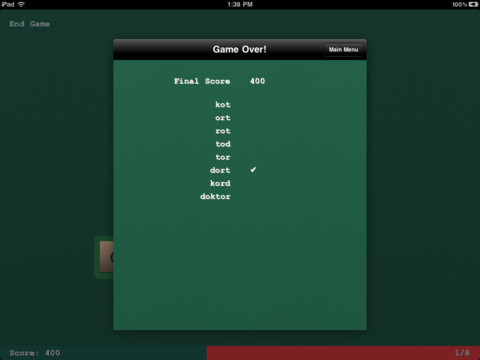Viewport: 480px width, 360px height.
Task: Click End Game in the corner
Action: 30,24
